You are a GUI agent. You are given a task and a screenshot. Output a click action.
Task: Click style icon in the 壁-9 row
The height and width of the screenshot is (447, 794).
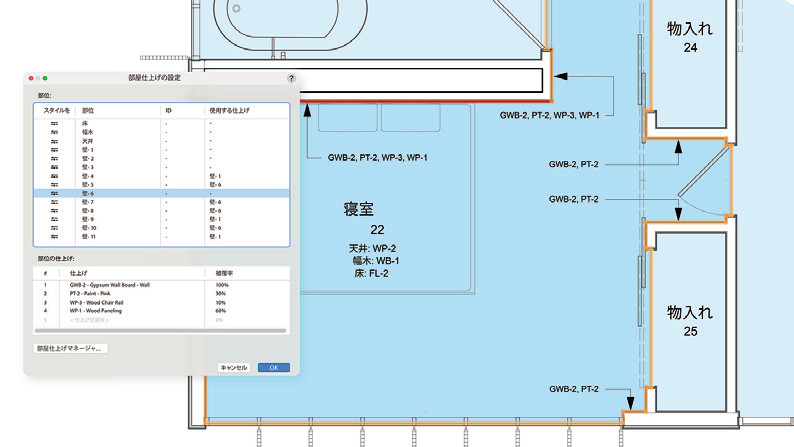[x=54, y=219]
